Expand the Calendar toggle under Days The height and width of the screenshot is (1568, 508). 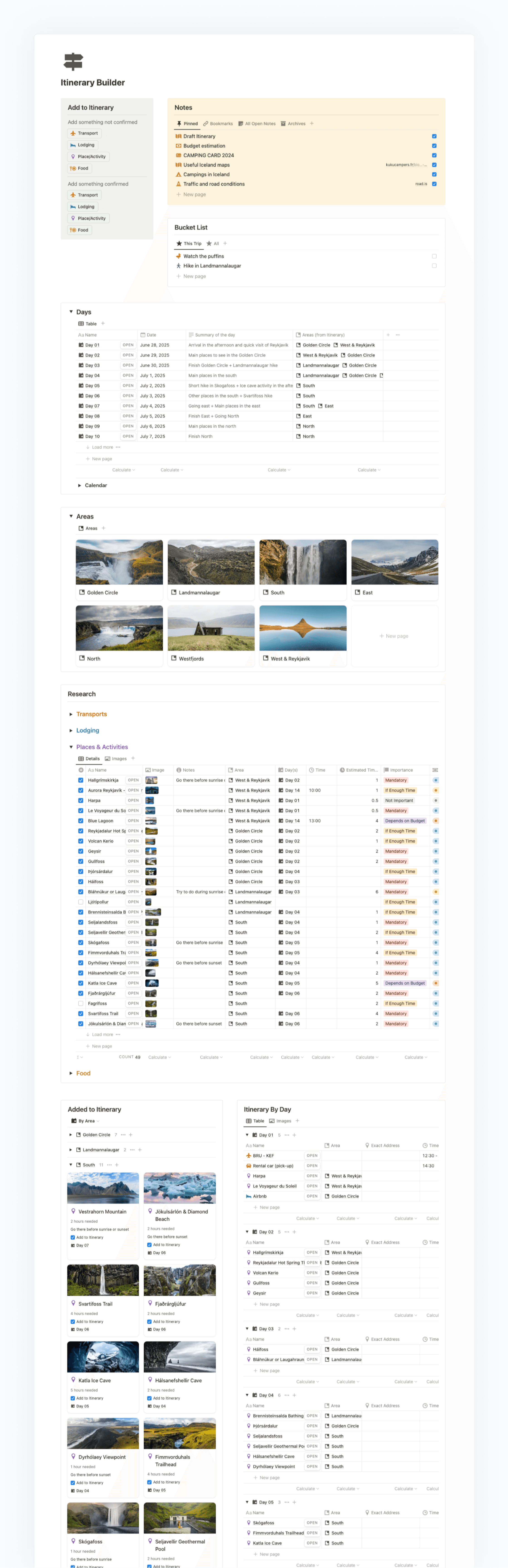80,486
